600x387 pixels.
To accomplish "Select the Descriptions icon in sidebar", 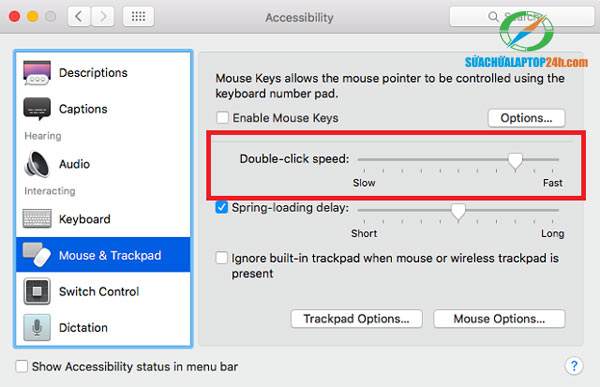I will coord(37,72).
